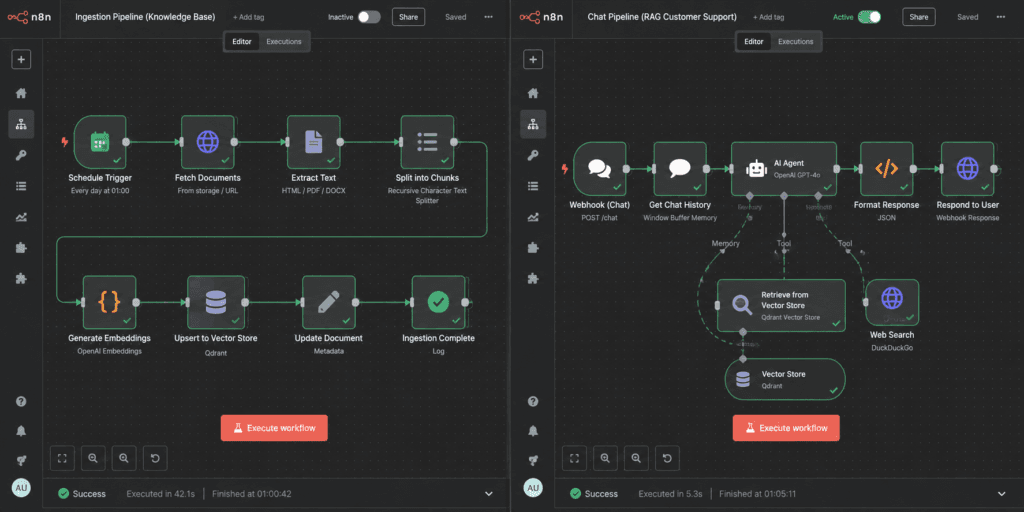
Task: Reset zoom on Chat Pipeline canvas
Action: (x=667, y=458)
